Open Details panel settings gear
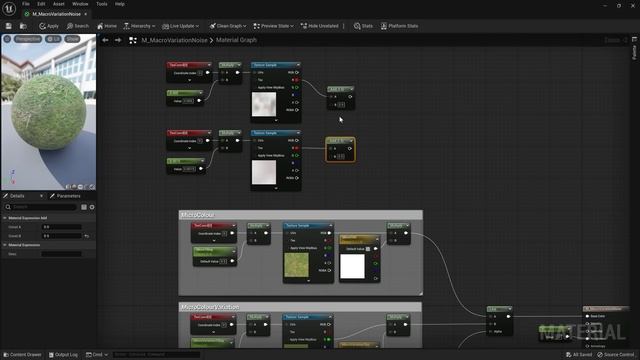This screenshot has width=640, height=360. [x=92, y=207]
